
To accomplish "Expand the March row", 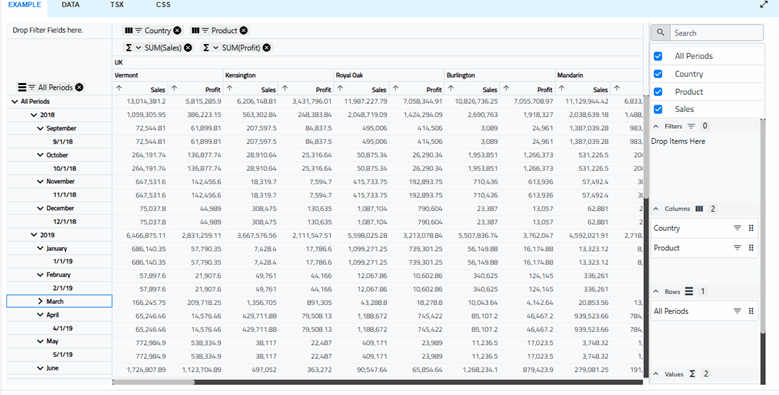I will 40,302.
